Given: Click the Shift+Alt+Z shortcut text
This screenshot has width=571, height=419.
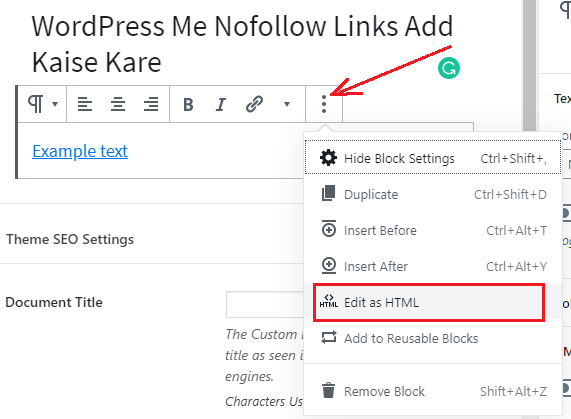Looking at the screenshot, I should coord(513,391).
